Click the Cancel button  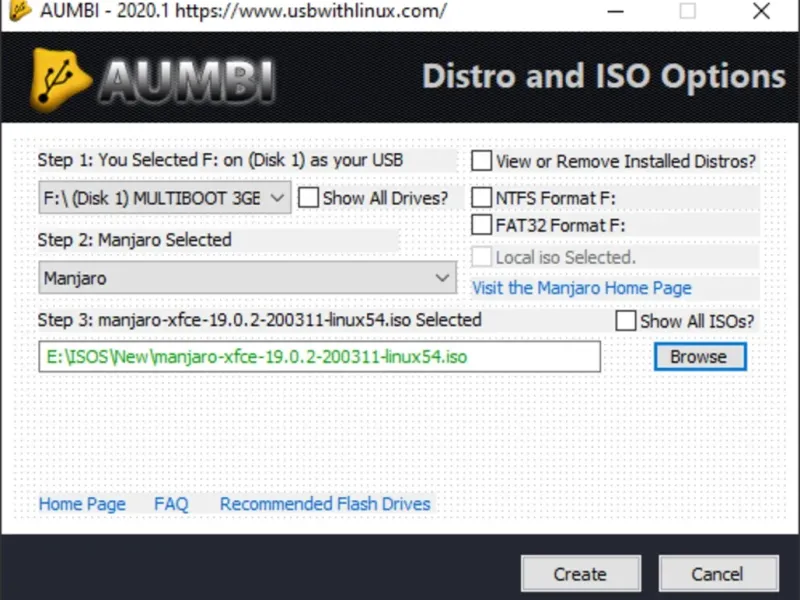[718, 574]
